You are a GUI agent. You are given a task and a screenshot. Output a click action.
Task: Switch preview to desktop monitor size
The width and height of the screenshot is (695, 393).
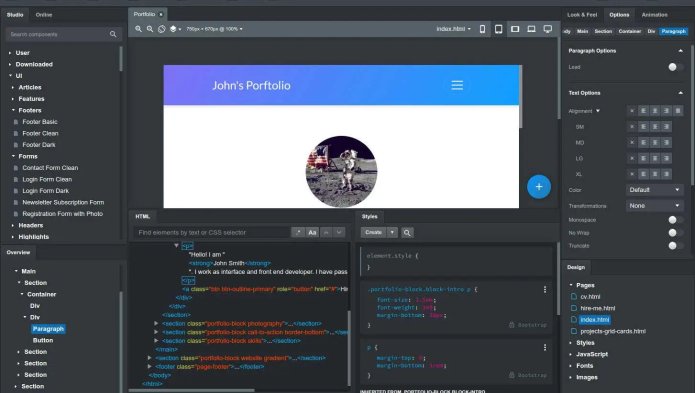(x=548, y=29)
